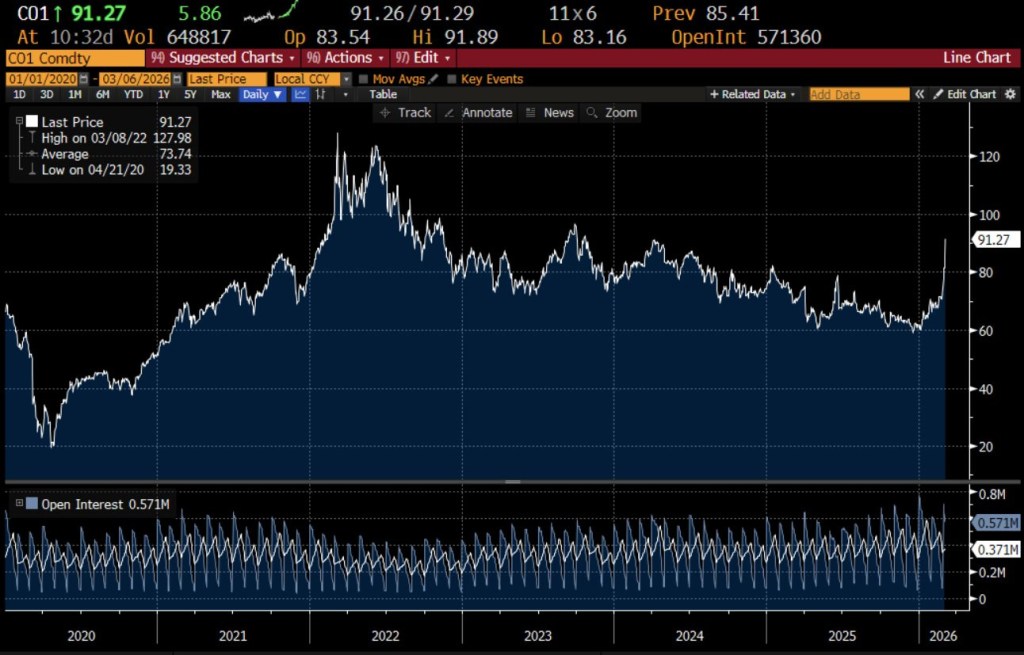
Task: Open the Actions menu
Action: (345, 58)
